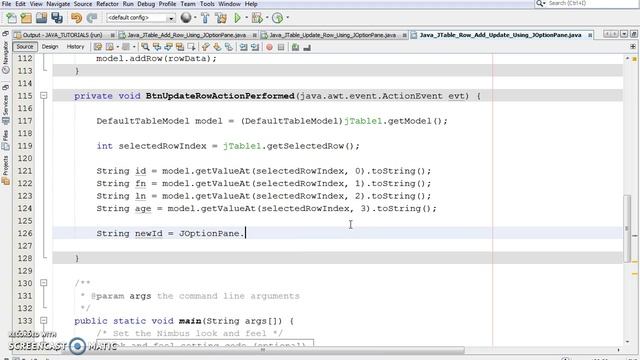Show opened documents list dropdown
Image resolution: width=640 pixels, height=360 pixels.
coord(624,34)
